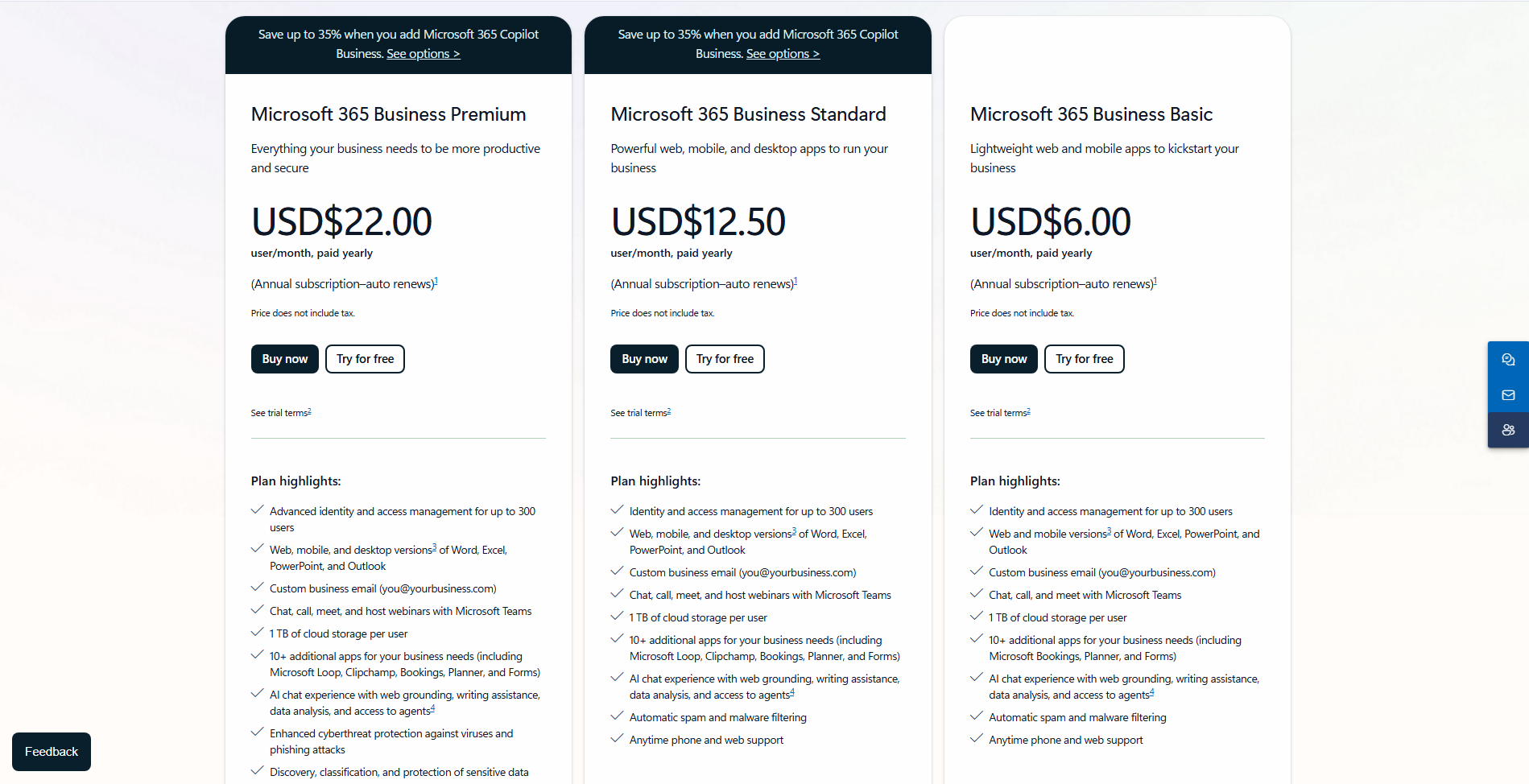Open footnote 1 on Premium auto-renewal text

(437, 279)
